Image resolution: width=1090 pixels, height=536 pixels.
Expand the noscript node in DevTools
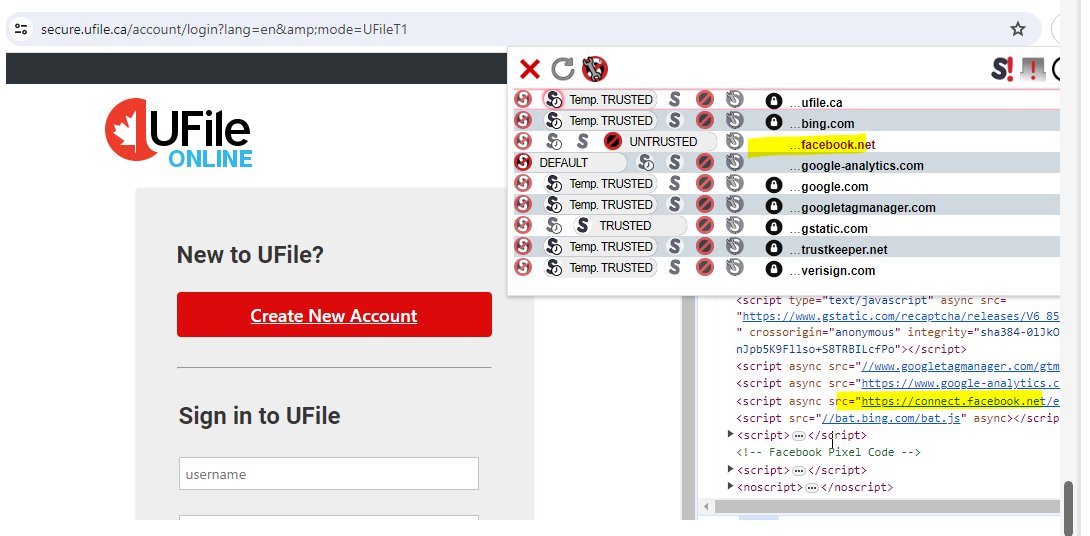tap(731, 487)
